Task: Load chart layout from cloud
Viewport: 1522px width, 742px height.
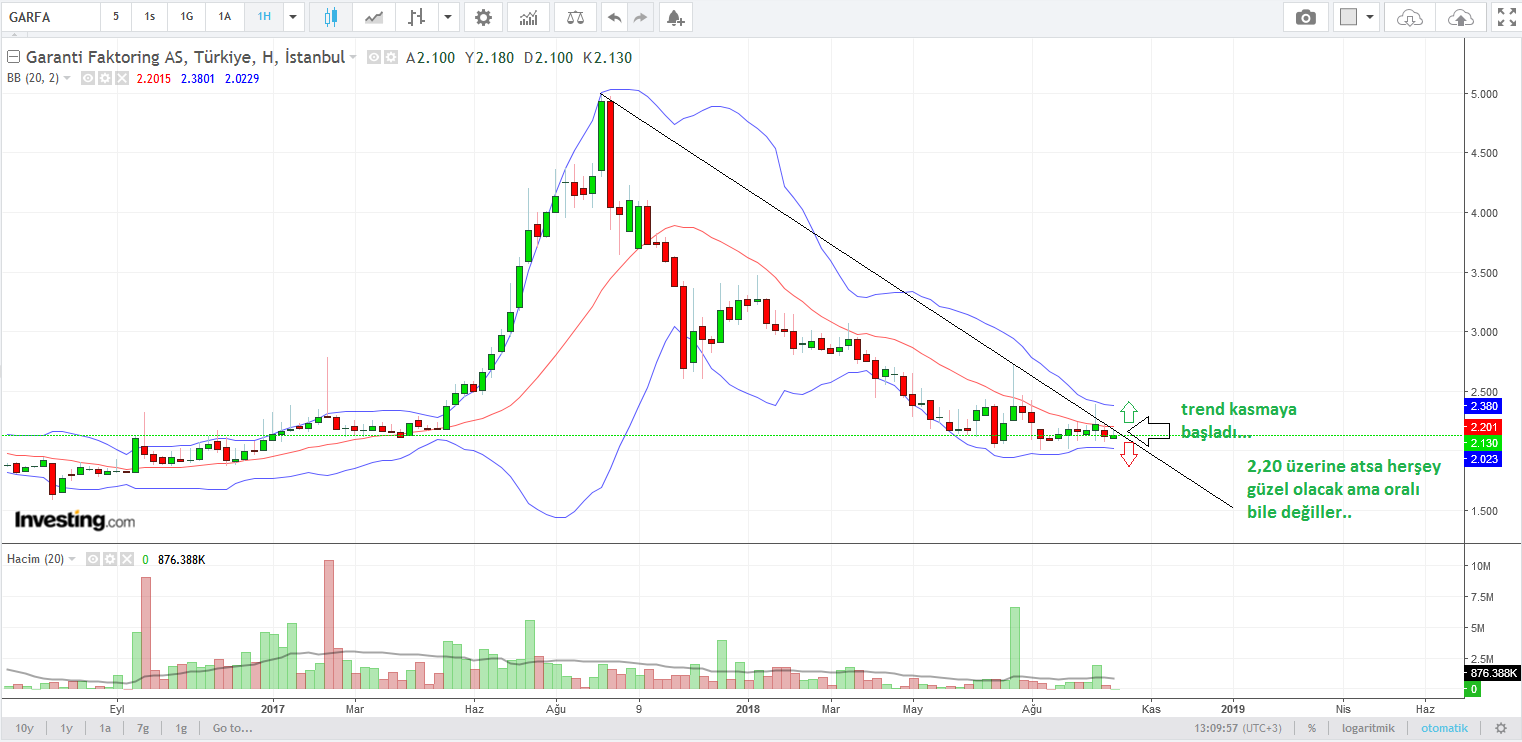Action: pos(1409,17)
